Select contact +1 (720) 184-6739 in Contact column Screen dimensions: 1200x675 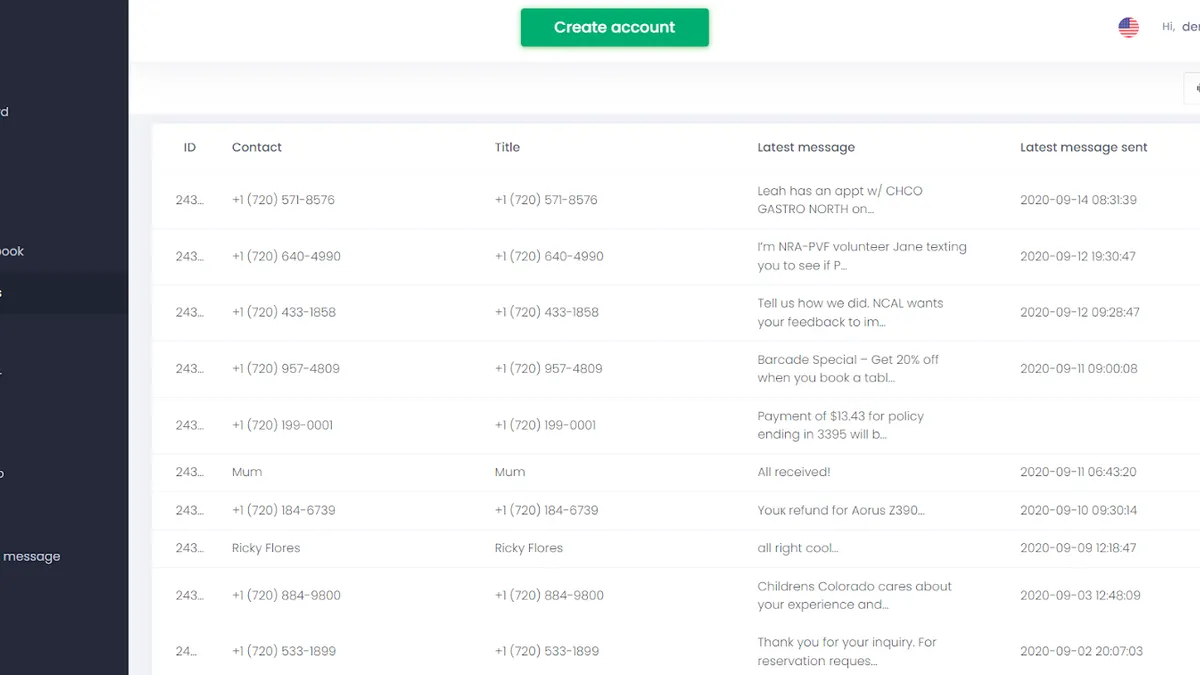click(284, 510)
